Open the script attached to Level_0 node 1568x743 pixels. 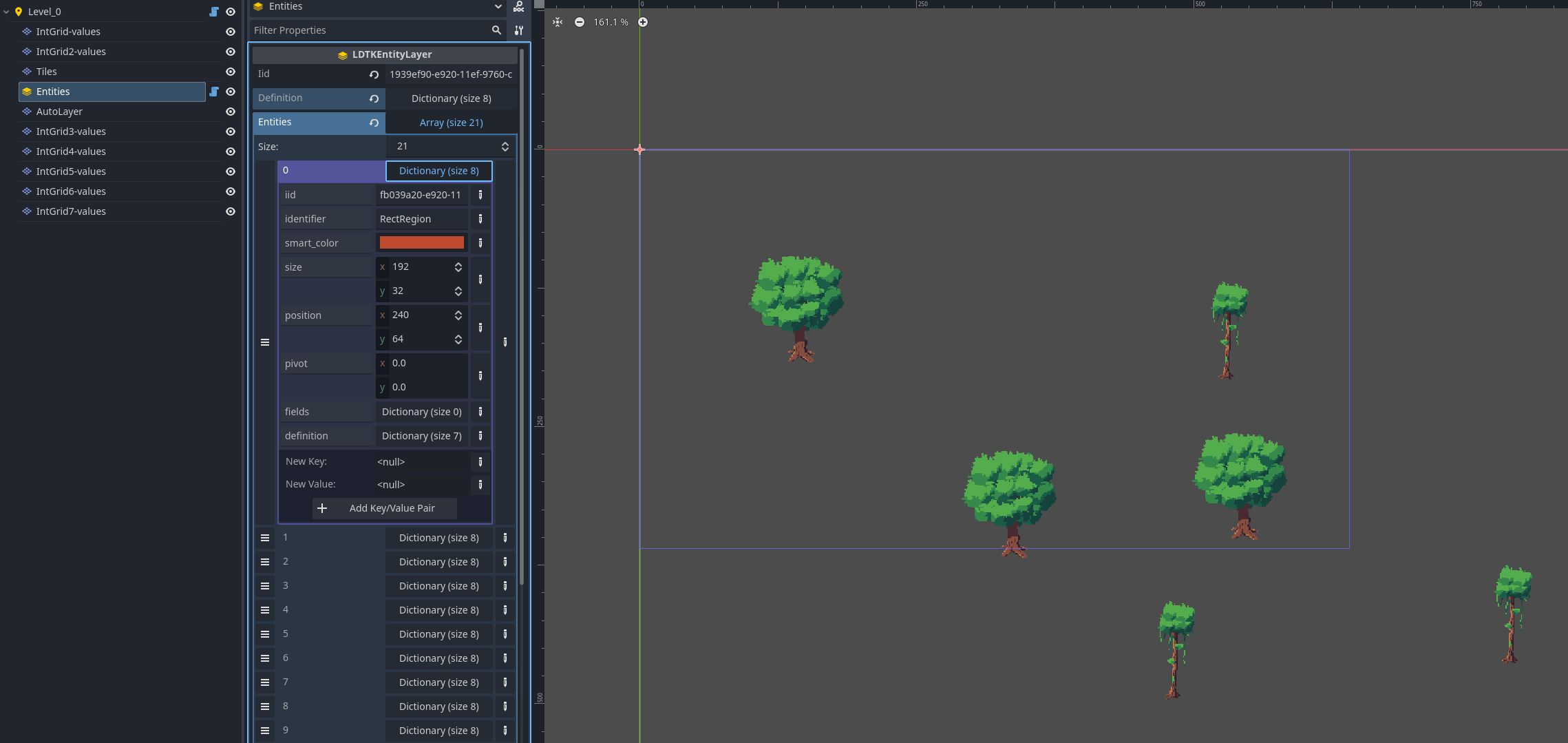pos(214,12)
